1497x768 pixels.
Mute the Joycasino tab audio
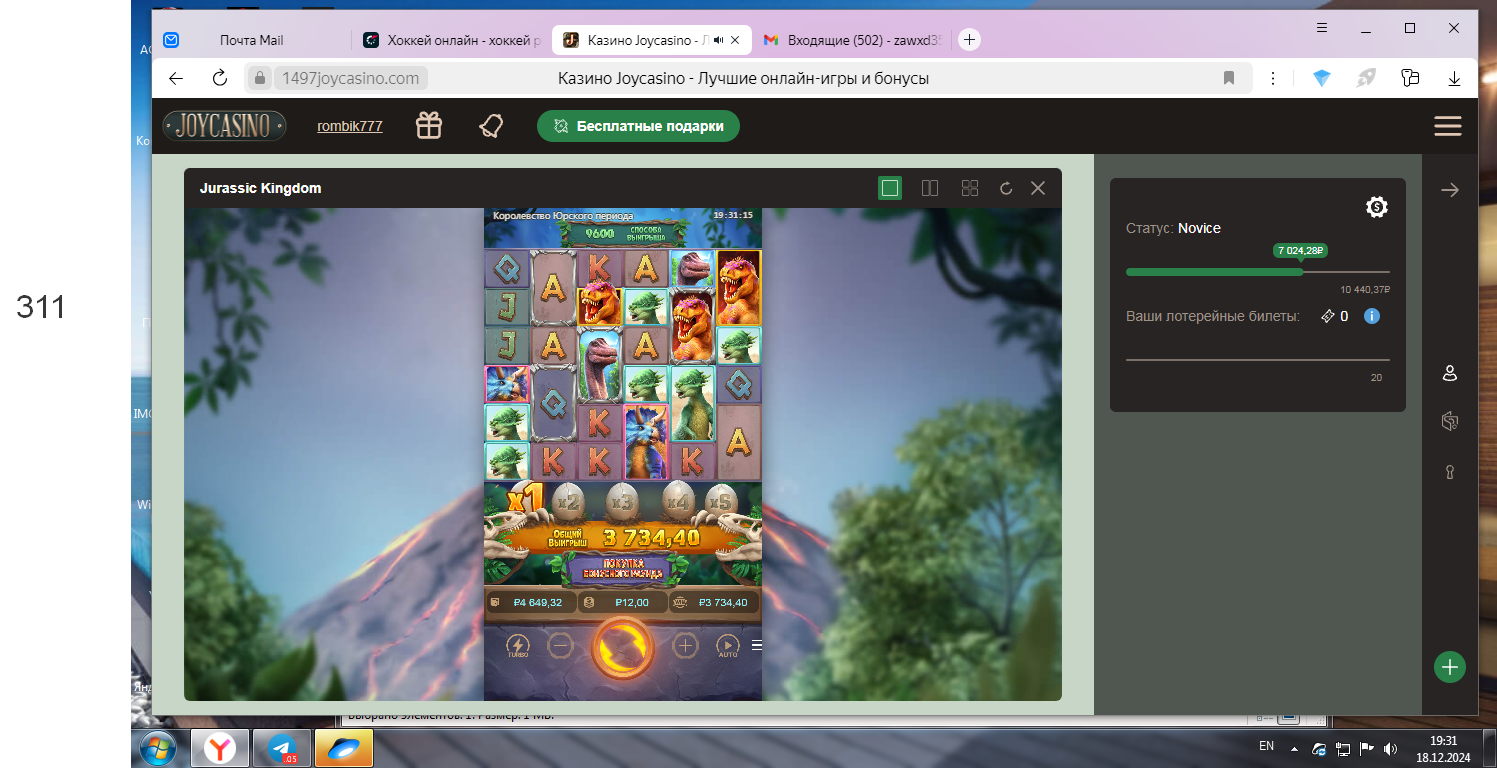pos(717,40)
